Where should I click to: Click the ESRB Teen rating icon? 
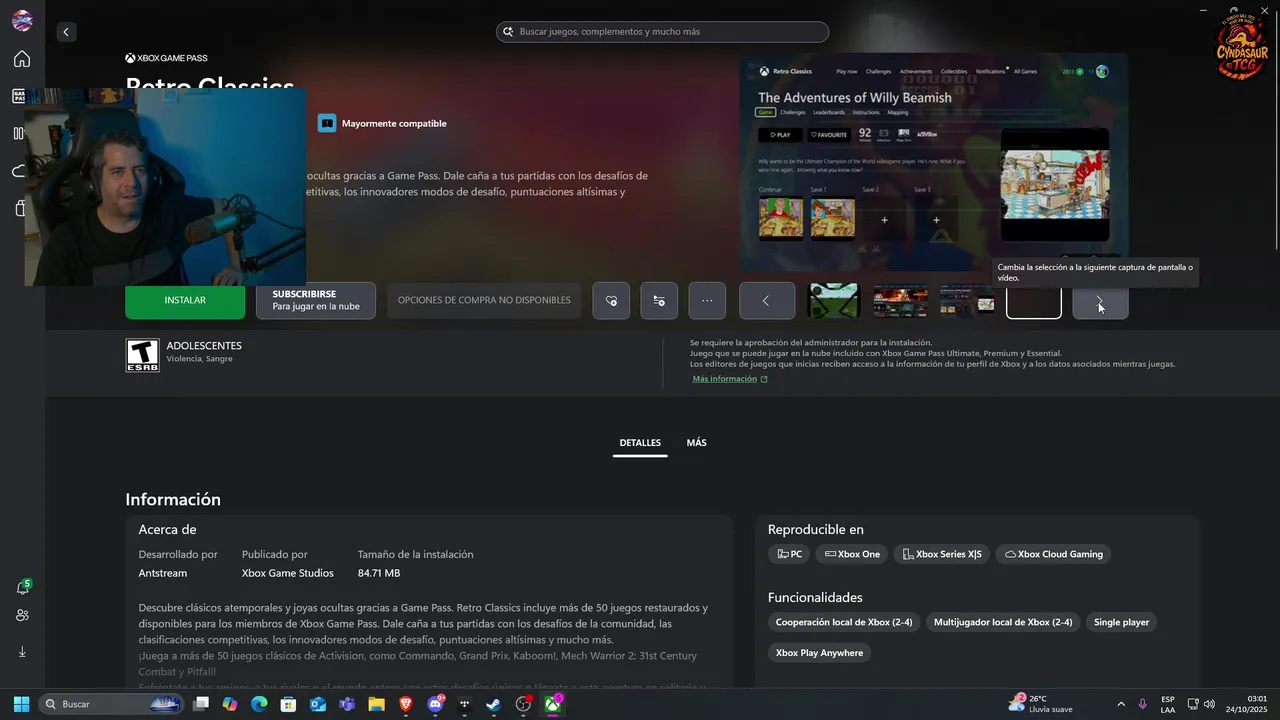(142, 355)
